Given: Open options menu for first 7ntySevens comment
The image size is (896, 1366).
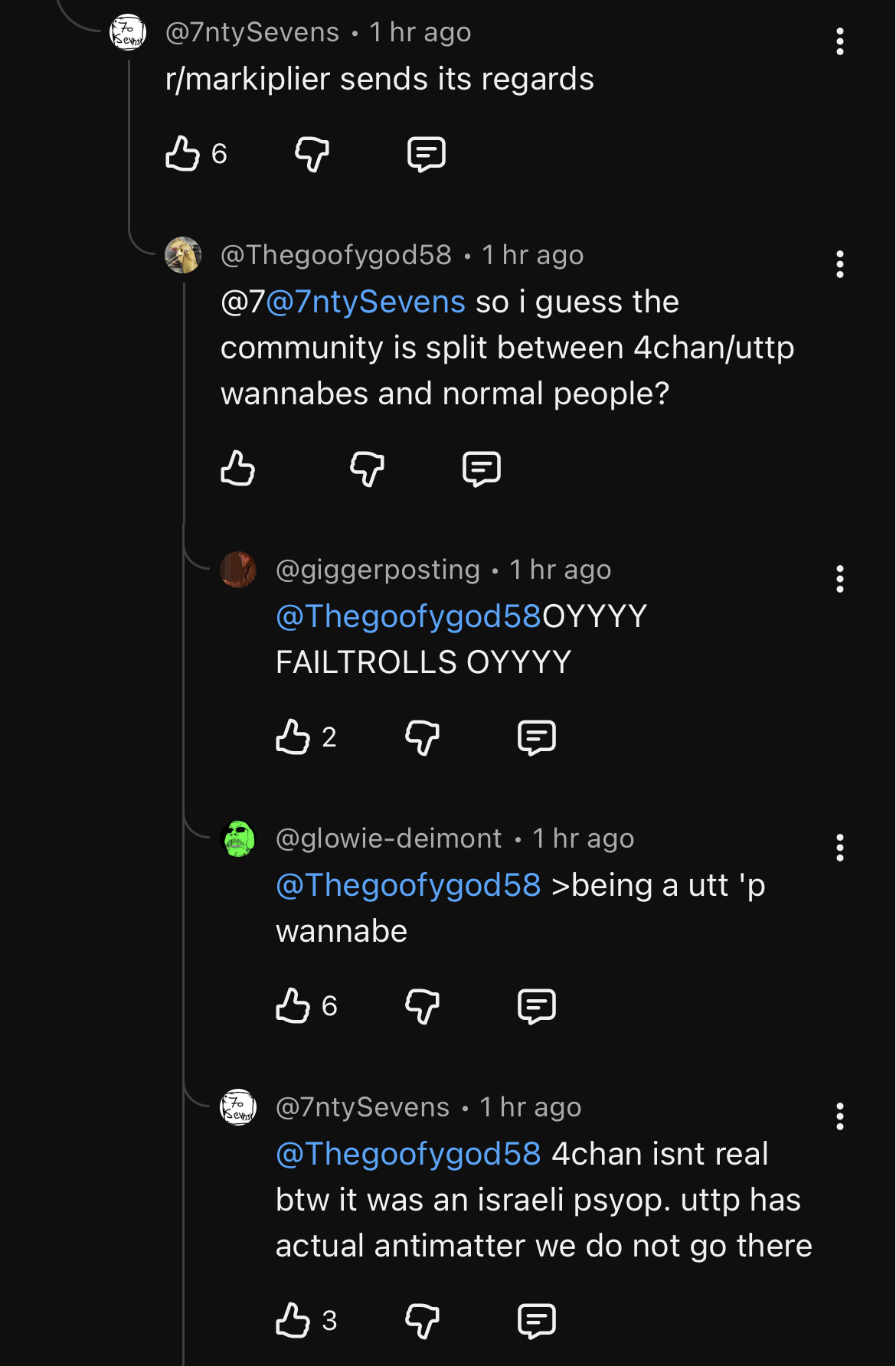Looking at the screenshot, I should coord(840,41).
